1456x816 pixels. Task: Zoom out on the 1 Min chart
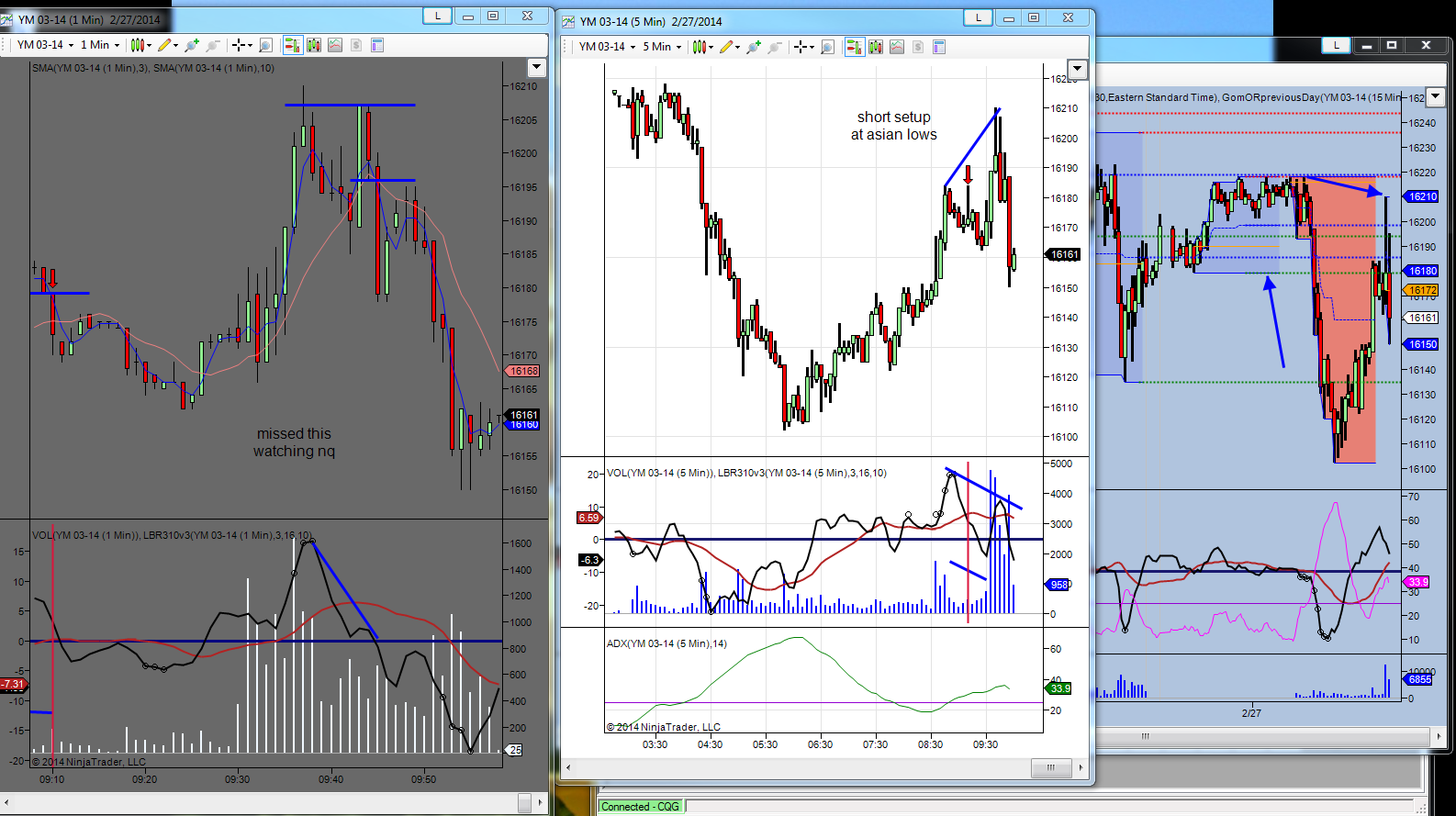click(x=212, y=45)
